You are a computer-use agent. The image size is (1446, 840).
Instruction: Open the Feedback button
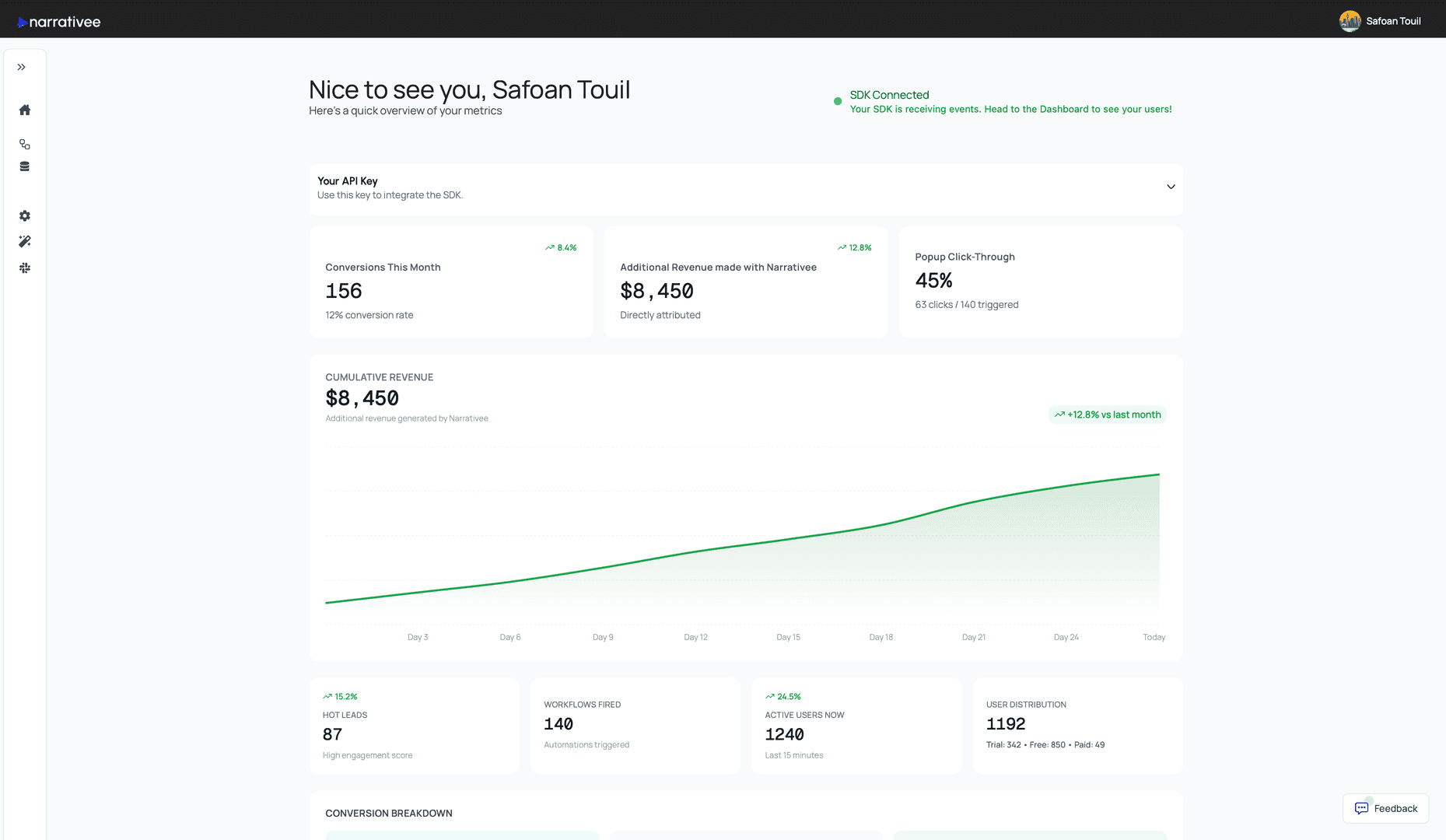tap(1385, 808)
